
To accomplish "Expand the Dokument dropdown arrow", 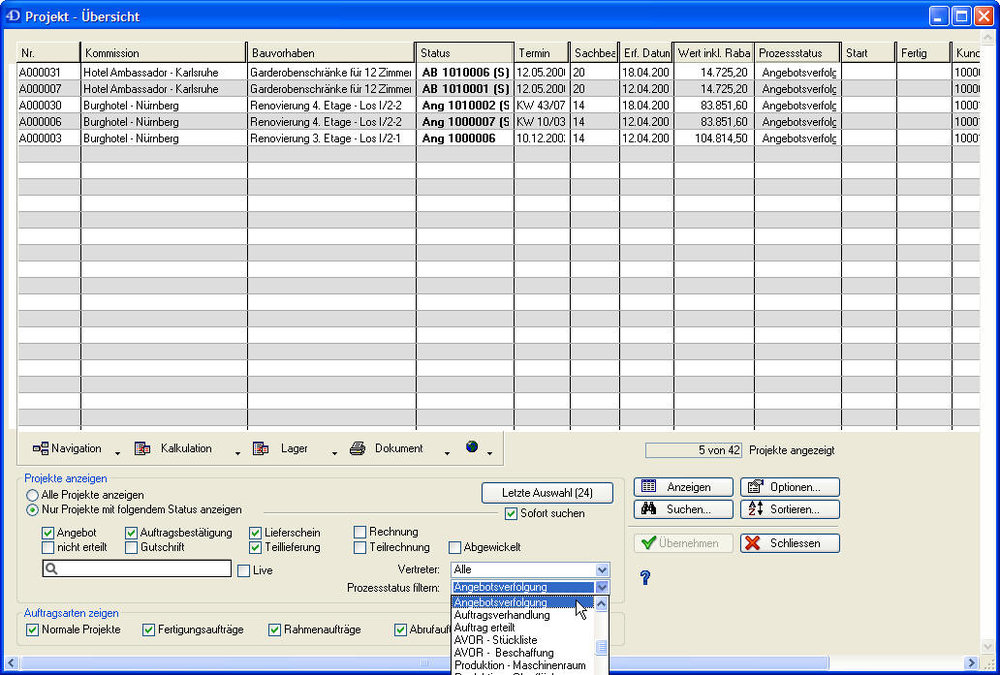I will [446, 454].
